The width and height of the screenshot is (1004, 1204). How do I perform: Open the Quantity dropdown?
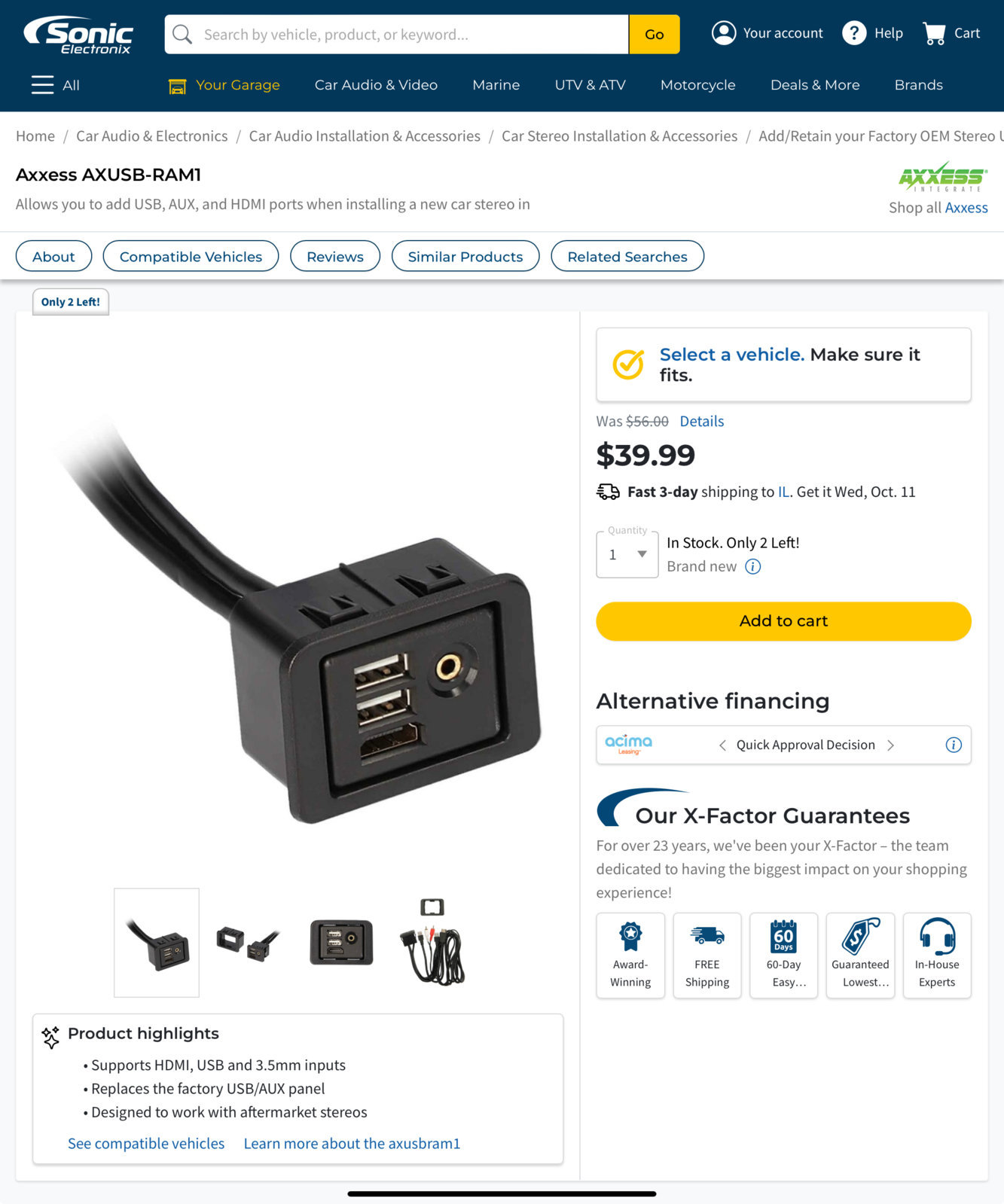pyautogui.click(x=627, y=555)
